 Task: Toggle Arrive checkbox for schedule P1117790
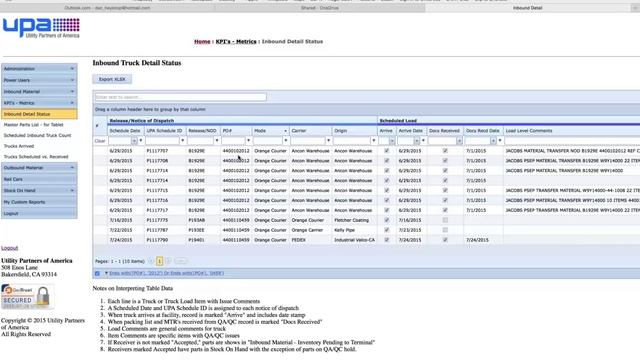(387, 240)
